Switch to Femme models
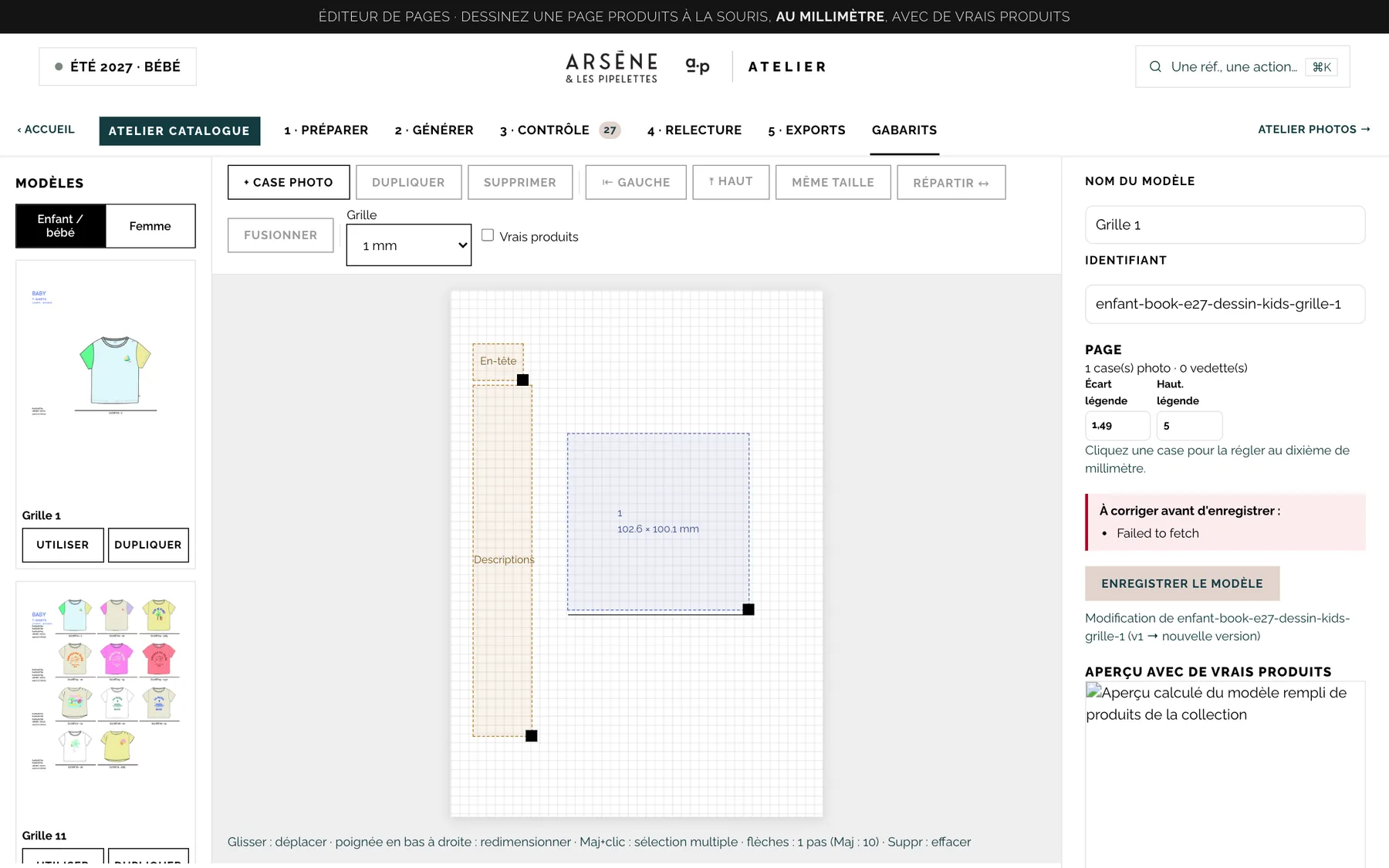 150,226
